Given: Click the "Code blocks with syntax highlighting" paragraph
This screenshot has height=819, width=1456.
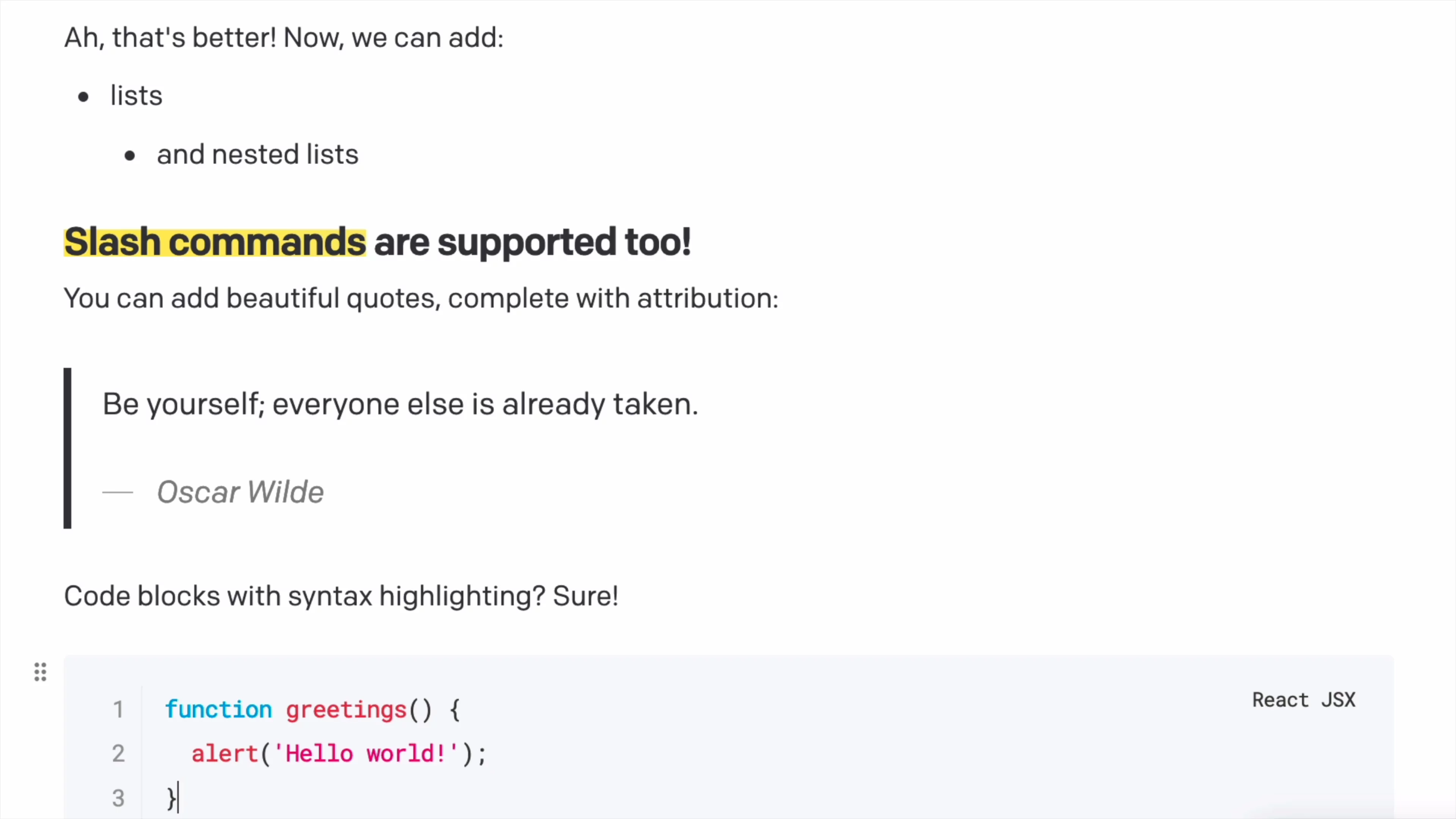Looking at the screenshot, I should (x=341, y=596).
